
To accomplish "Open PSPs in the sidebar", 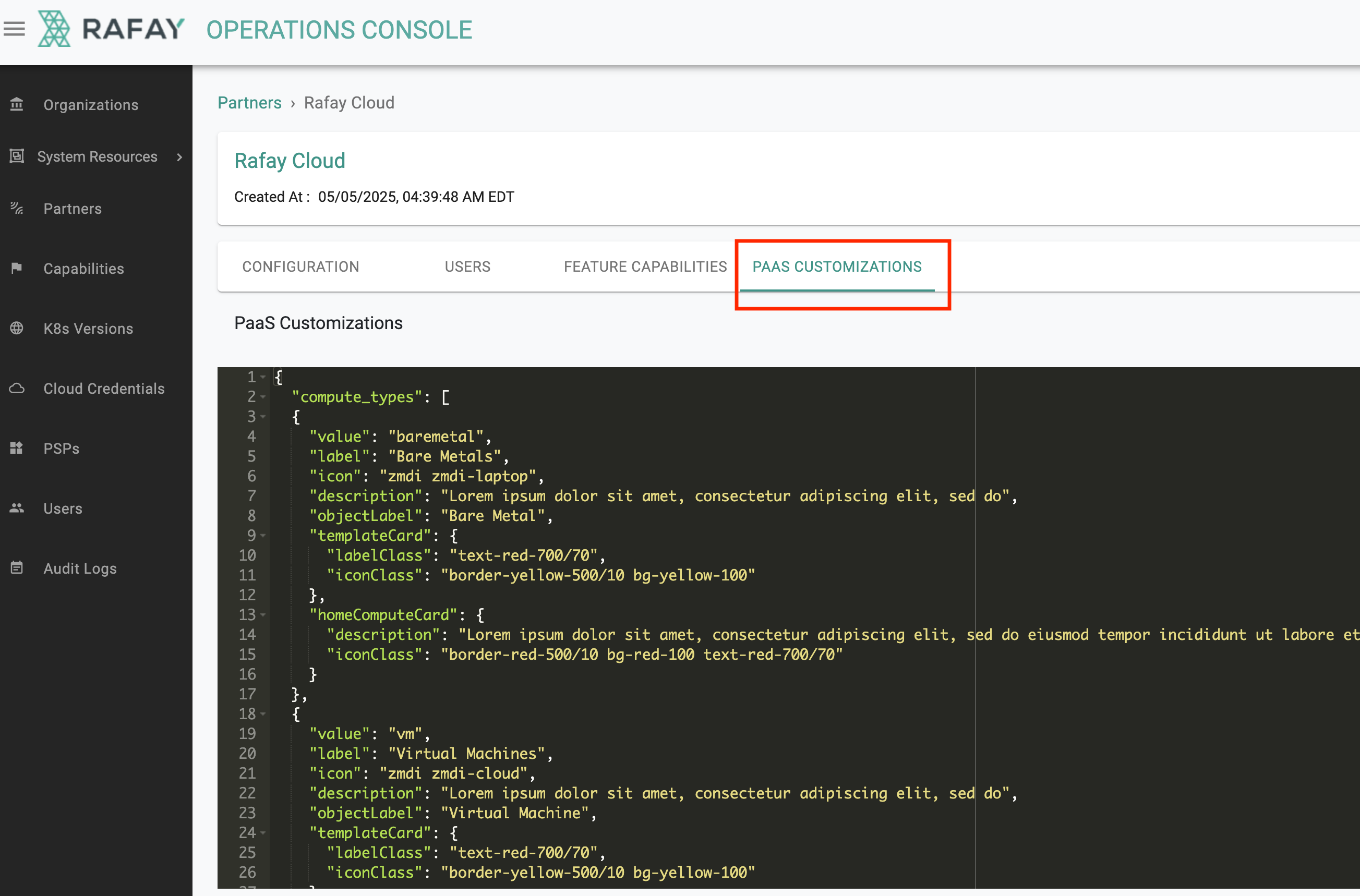I will (x=61, y=449).
